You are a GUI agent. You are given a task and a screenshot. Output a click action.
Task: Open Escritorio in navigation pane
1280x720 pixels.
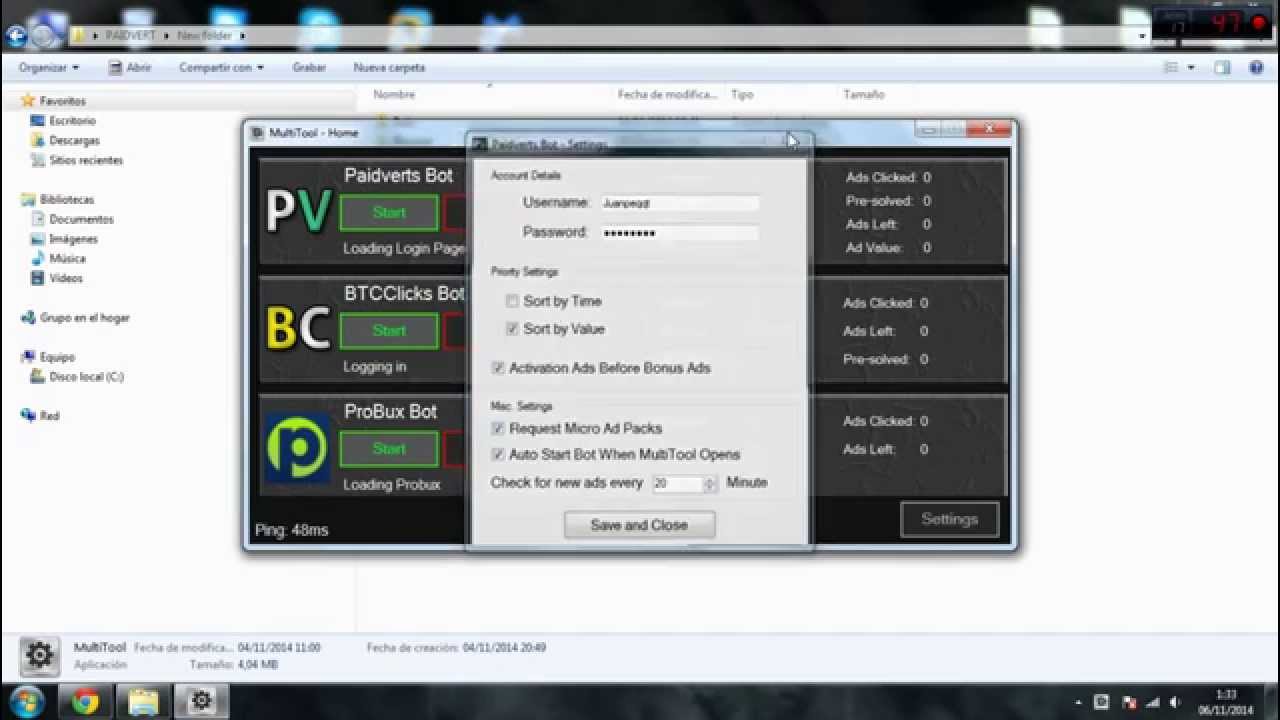point(72,121)
